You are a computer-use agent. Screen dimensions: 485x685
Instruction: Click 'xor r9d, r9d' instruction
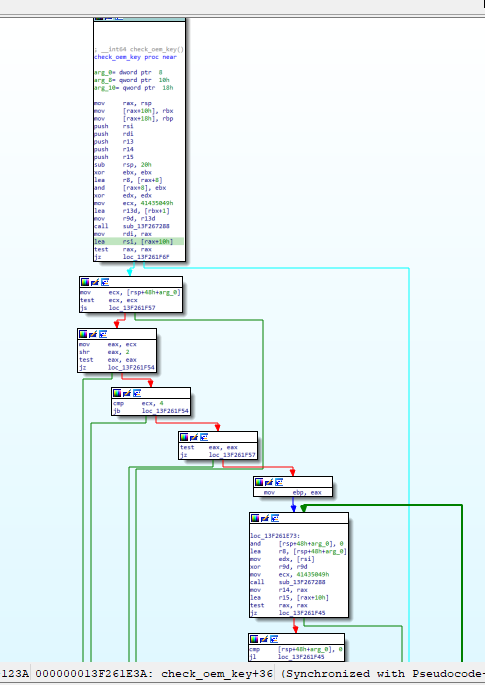[x=280, y=567]
